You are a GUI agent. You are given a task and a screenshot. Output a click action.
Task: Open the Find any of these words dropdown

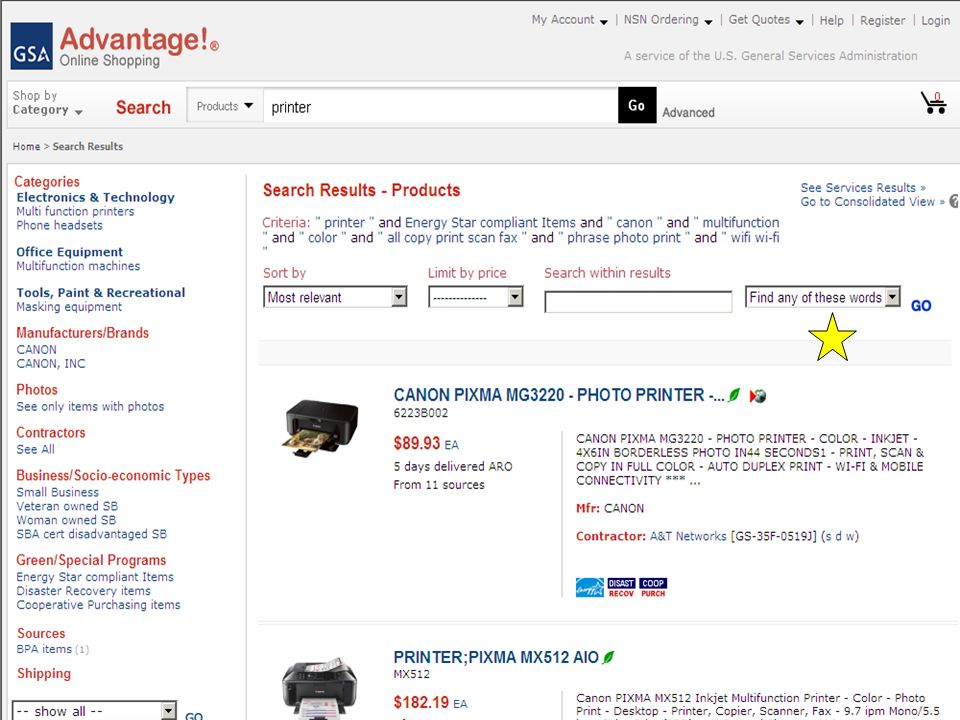coord(823,297)
